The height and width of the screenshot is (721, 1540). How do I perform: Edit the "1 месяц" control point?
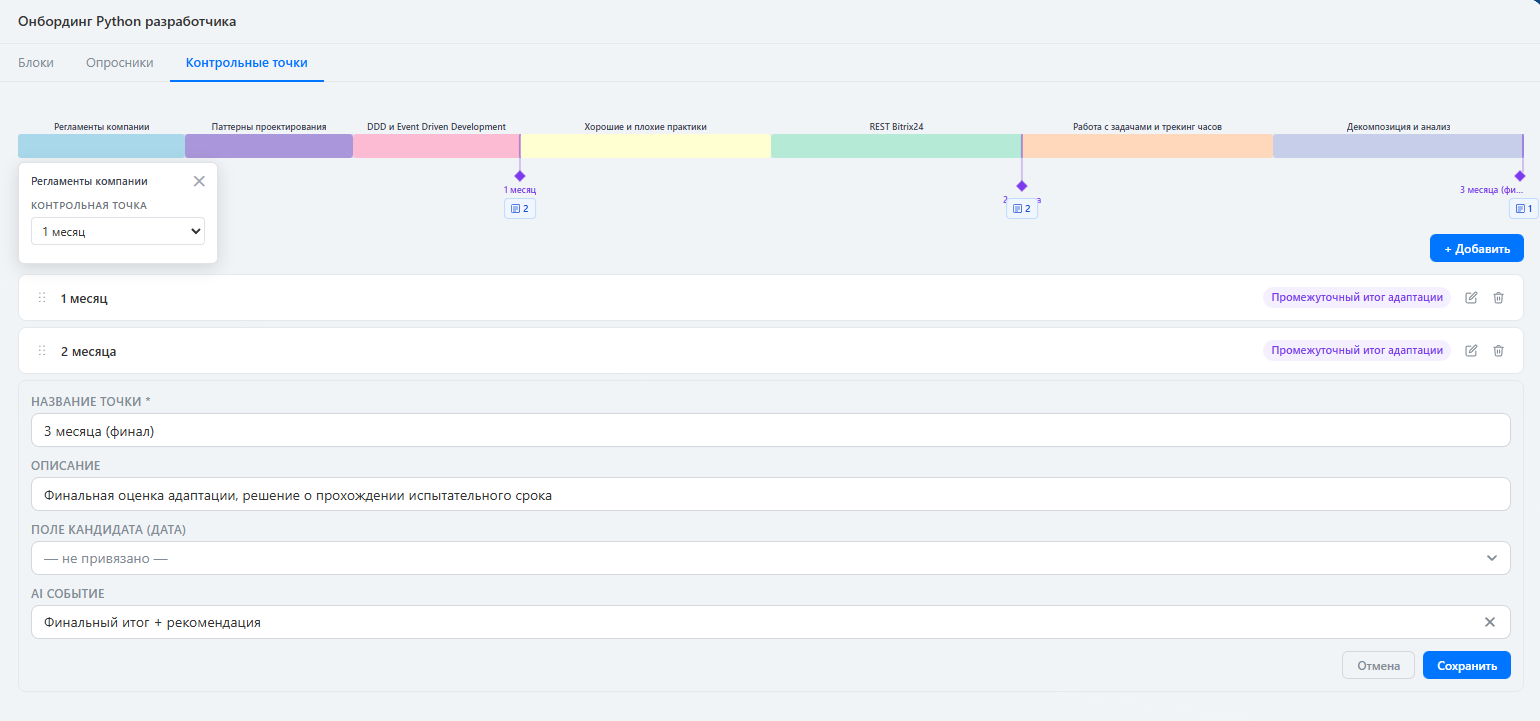point(1471,298)
